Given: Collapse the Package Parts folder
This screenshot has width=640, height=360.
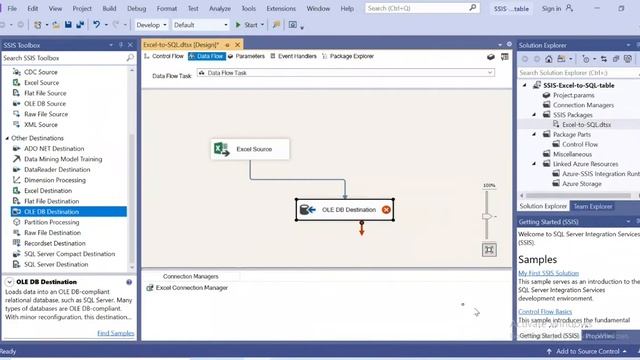Looking at the screenshot, I should (534, 134).
